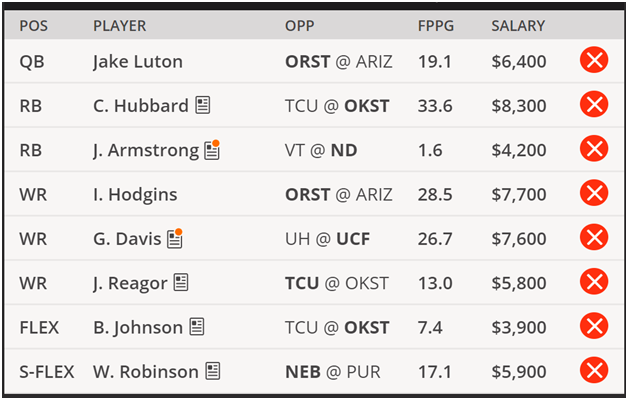Remove J. Armstrong from the RB slot
The height and width of the screenshot is (400, 628).
[x=594, y=150]
